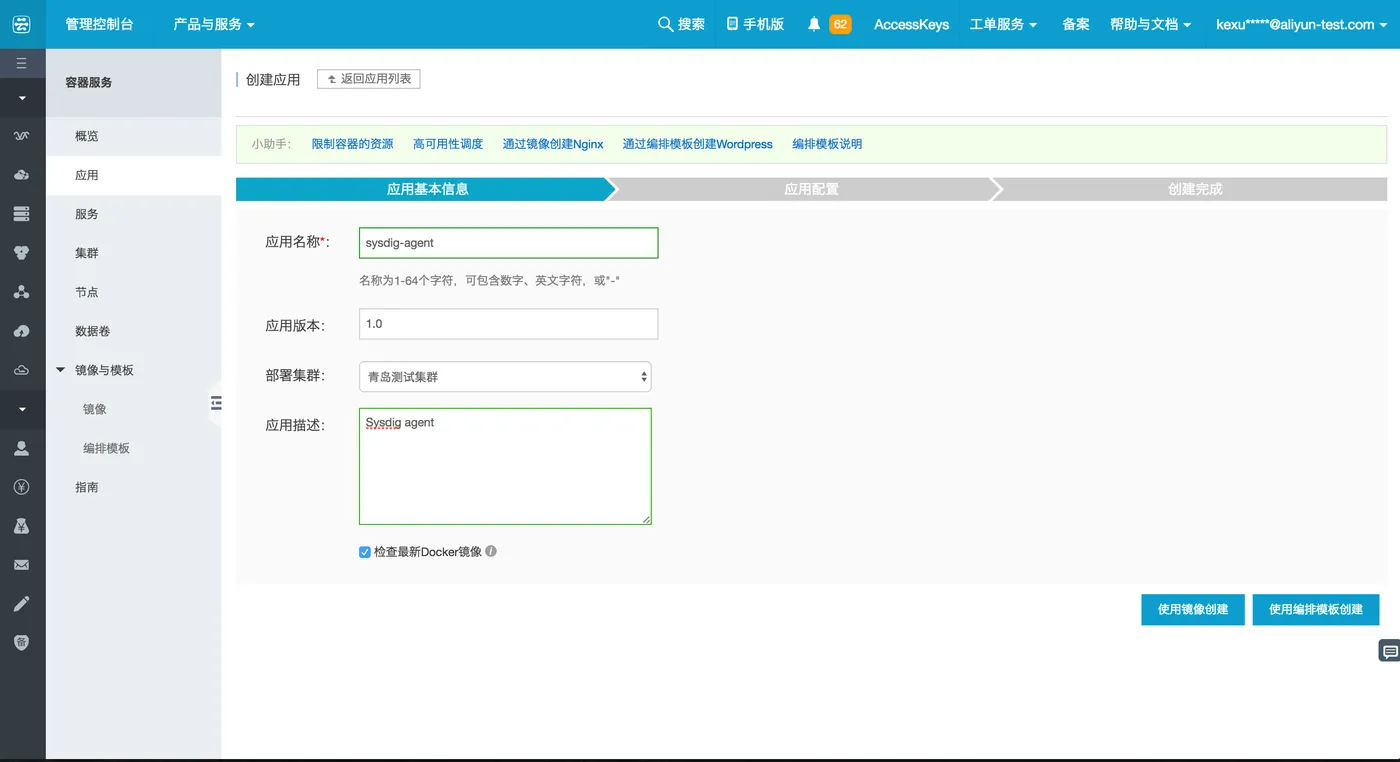Open the 产品与服务 dropdown menu
Viewport: 1400px width, 762px height.
214,24
